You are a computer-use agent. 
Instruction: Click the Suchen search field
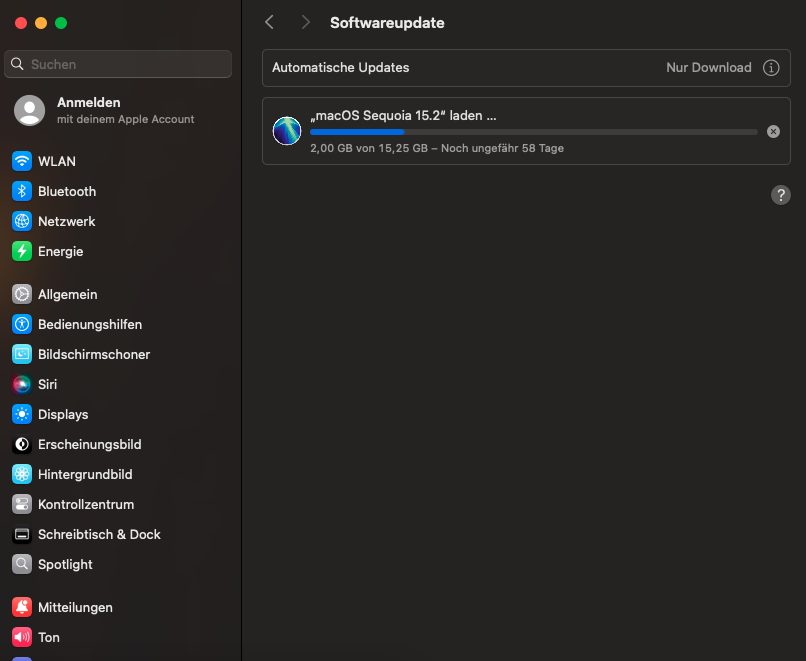[118, 64]
